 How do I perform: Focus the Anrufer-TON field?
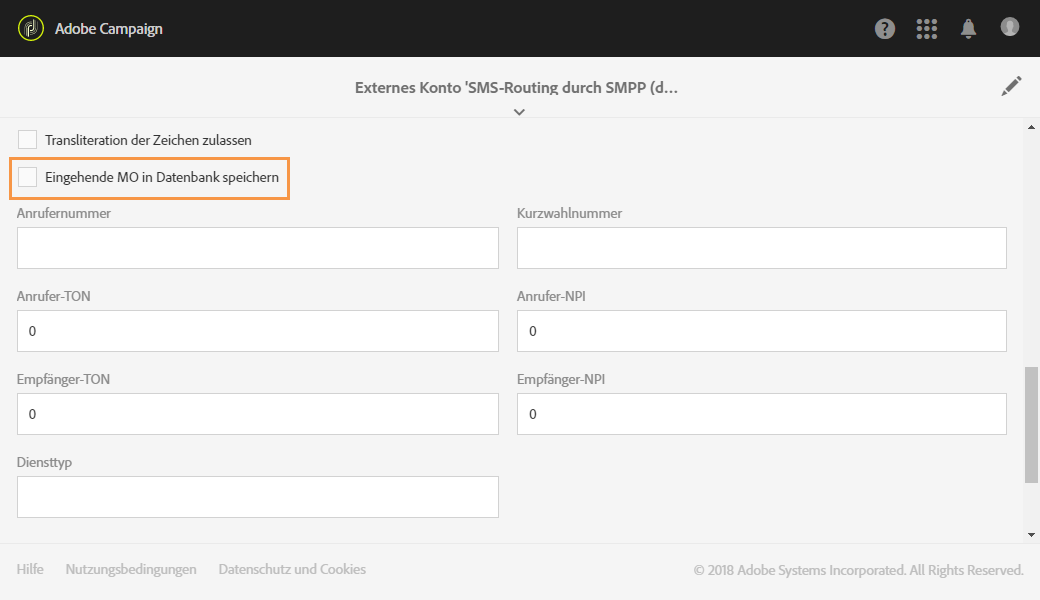tap(258, 331)
